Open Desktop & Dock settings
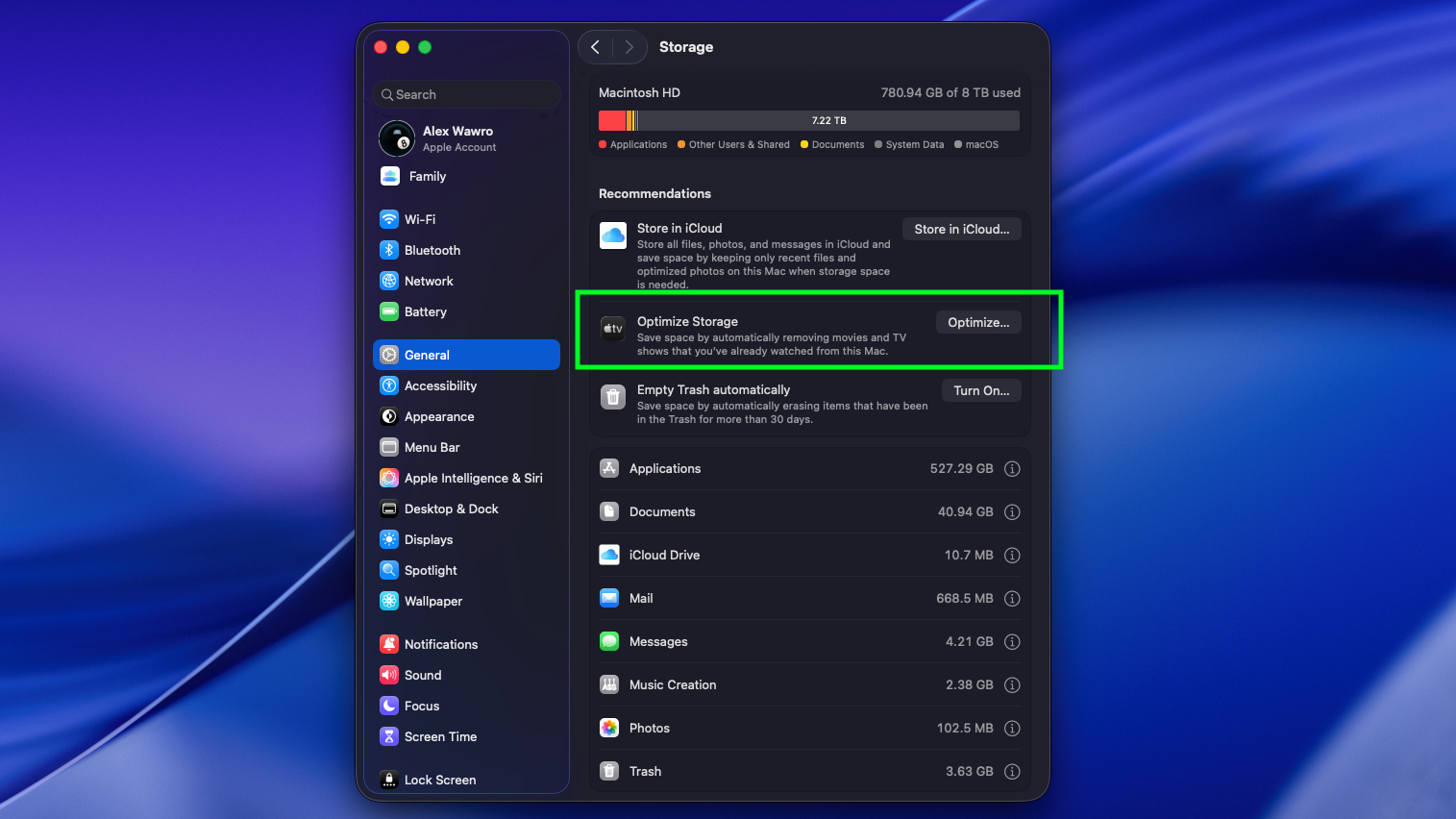 point(466,509)
